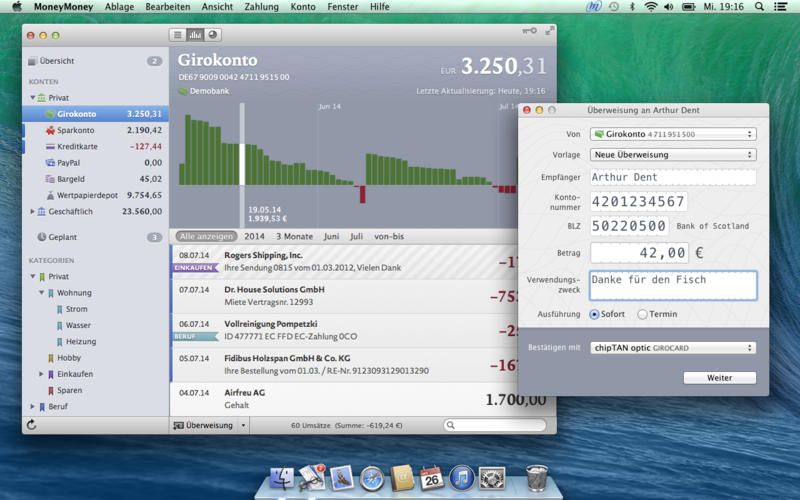Switch to the list view icon in toolbar

(178, 35)
